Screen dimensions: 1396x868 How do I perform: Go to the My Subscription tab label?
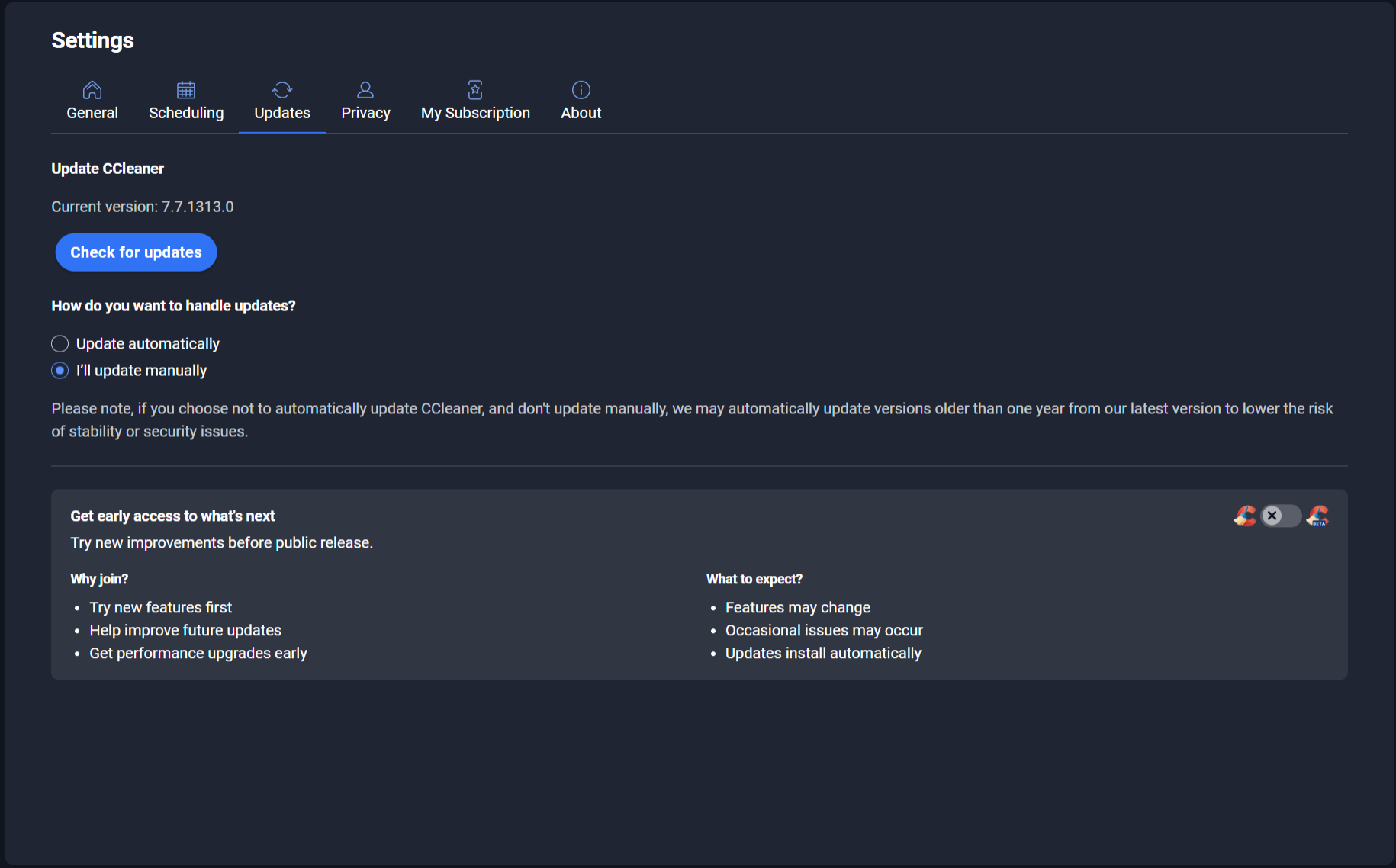point(475,113)
